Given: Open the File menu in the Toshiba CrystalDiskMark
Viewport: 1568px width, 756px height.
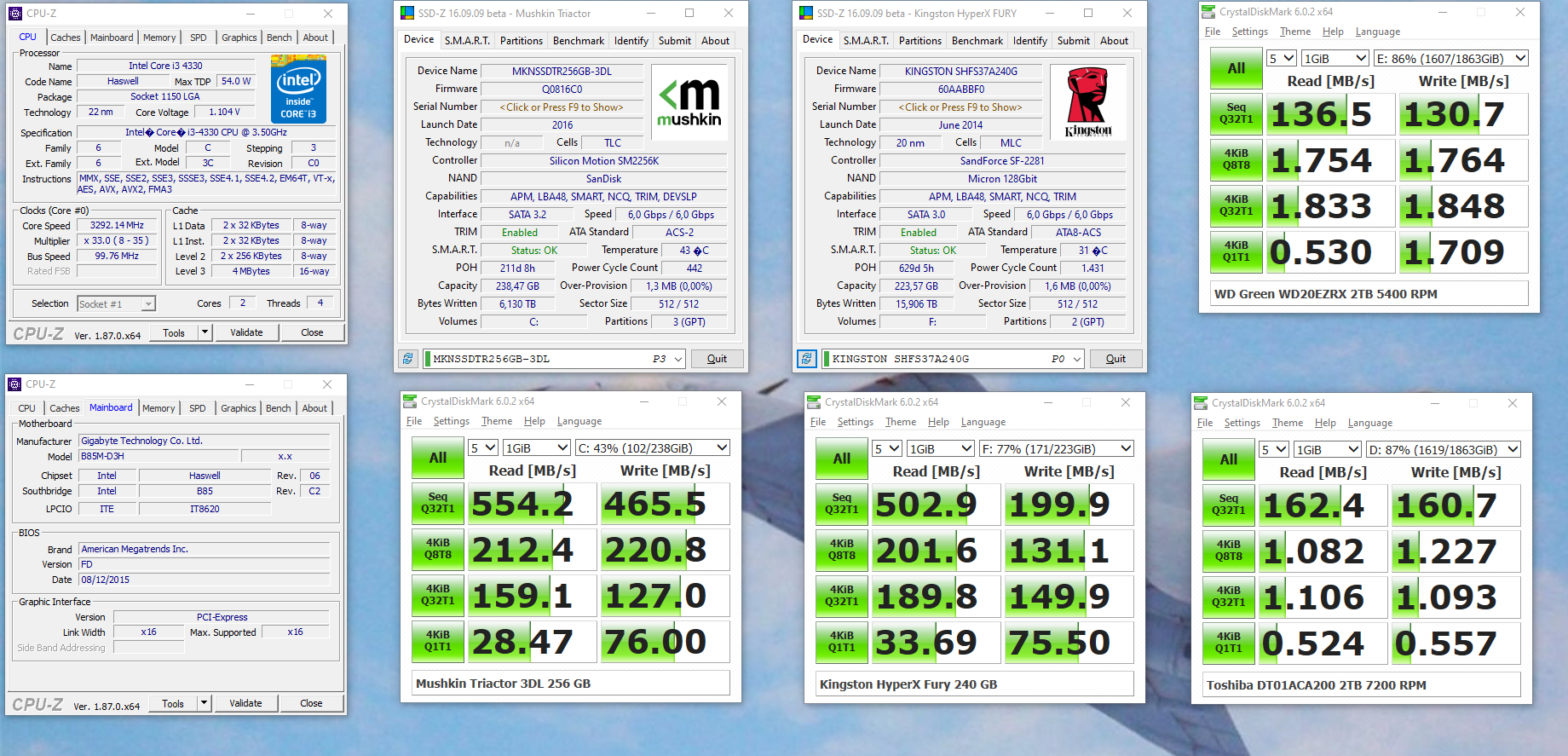Looking at the screenshot, I should [1205, 423].
